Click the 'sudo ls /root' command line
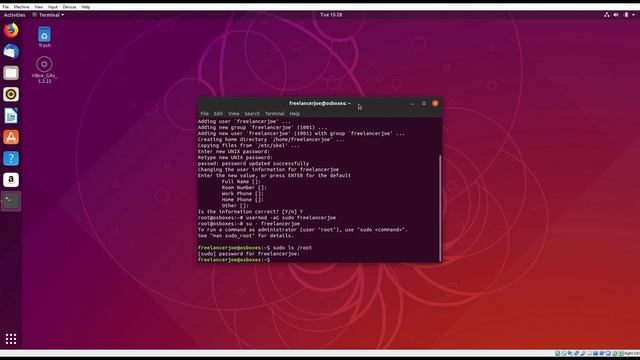This screenshot has height=360, width=640. tap(255, 248)
